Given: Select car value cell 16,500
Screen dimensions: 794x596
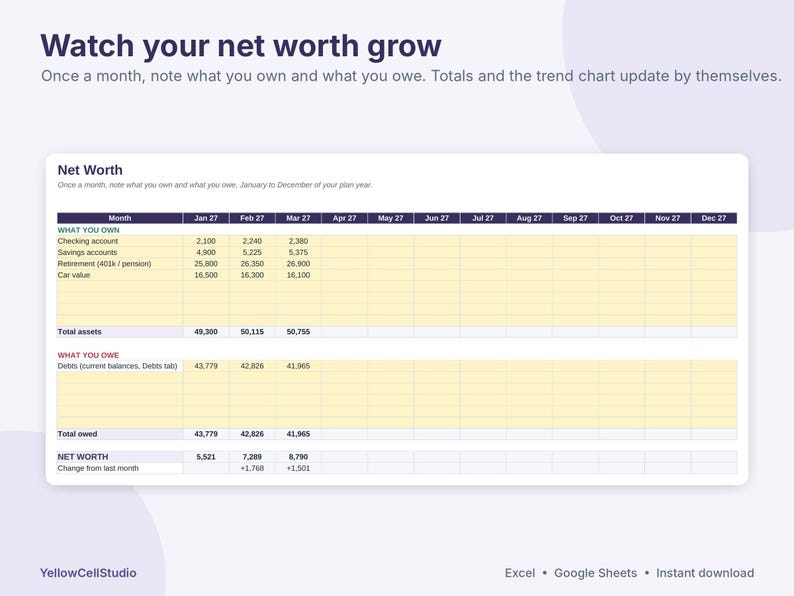Looking at the screenshot, I should (206, 275).
